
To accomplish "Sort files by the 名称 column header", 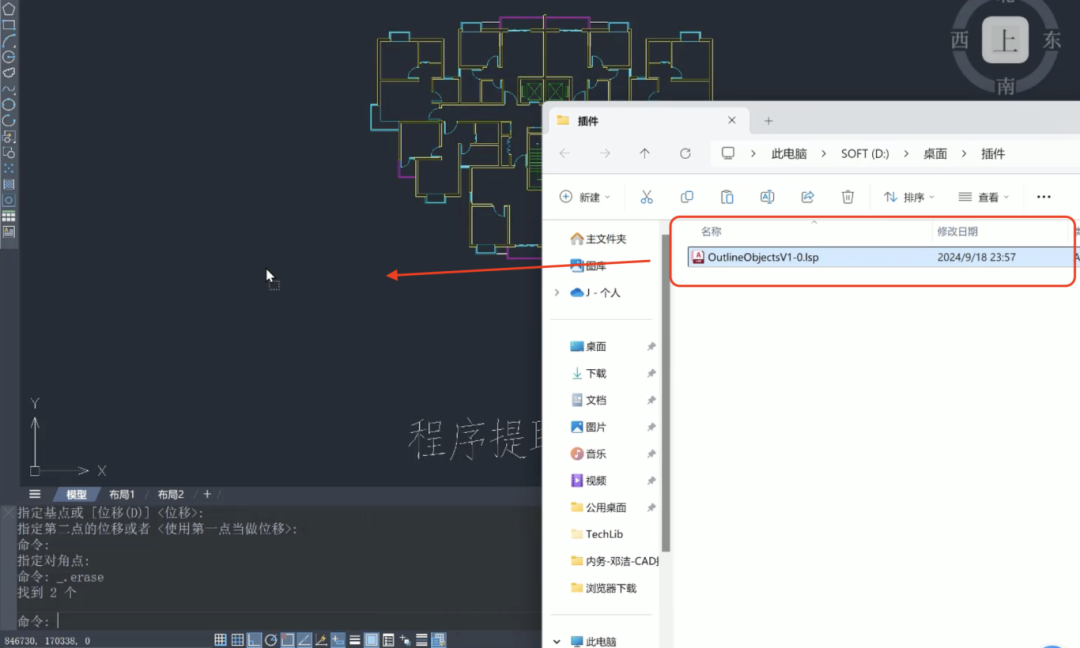I will click(x=711, y=231).
